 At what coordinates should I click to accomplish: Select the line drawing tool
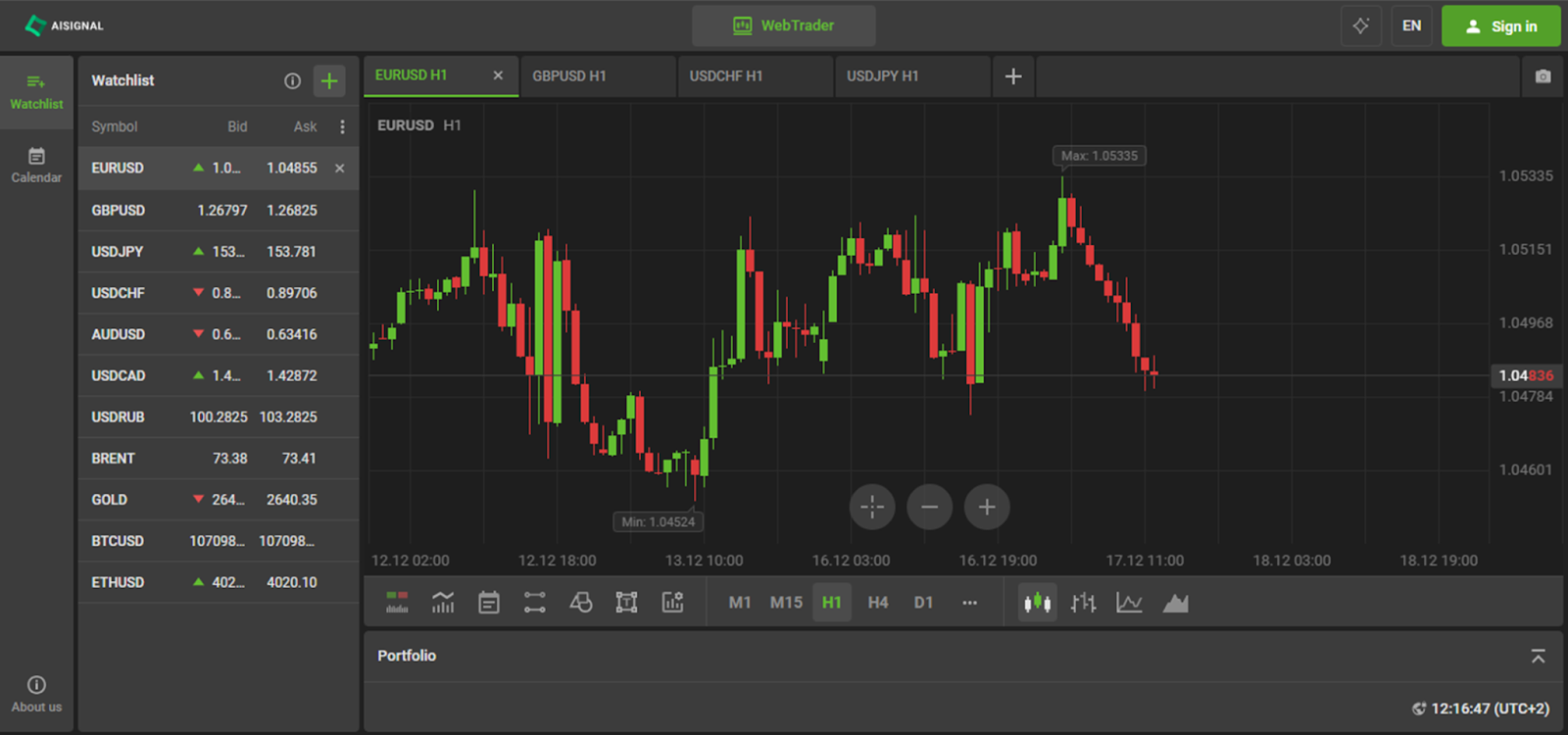click(x=535, y=603)
